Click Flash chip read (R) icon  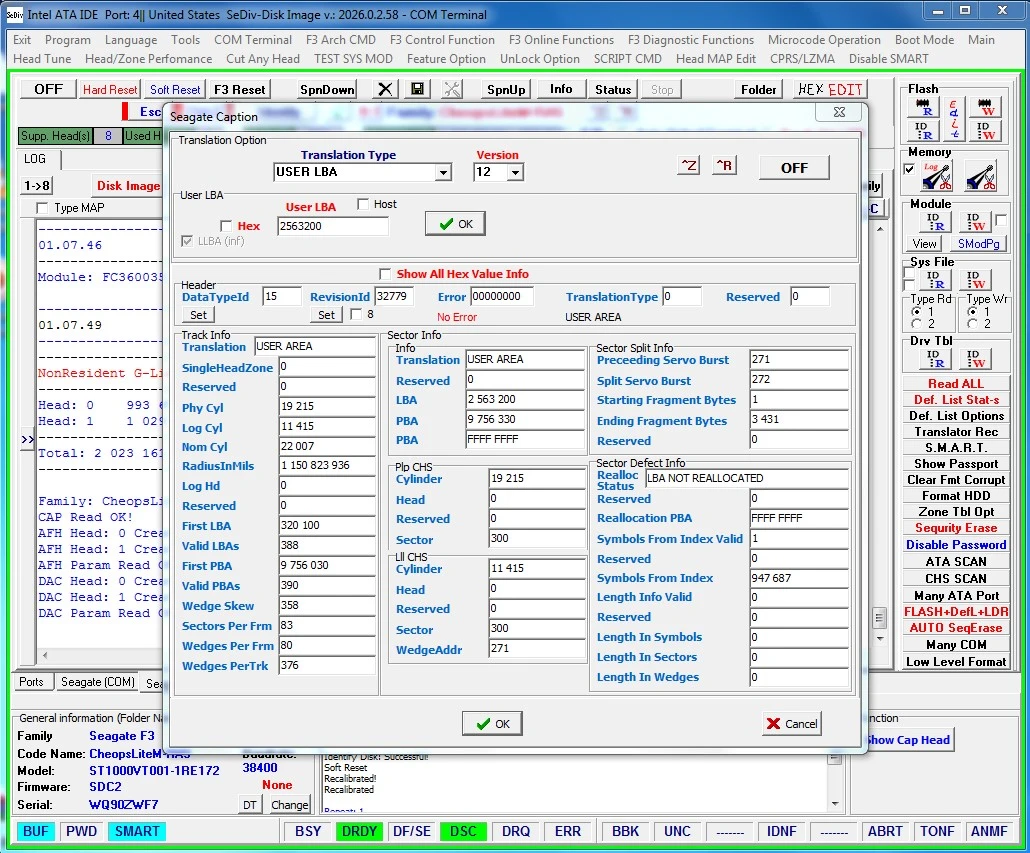[x=923, y=107]
